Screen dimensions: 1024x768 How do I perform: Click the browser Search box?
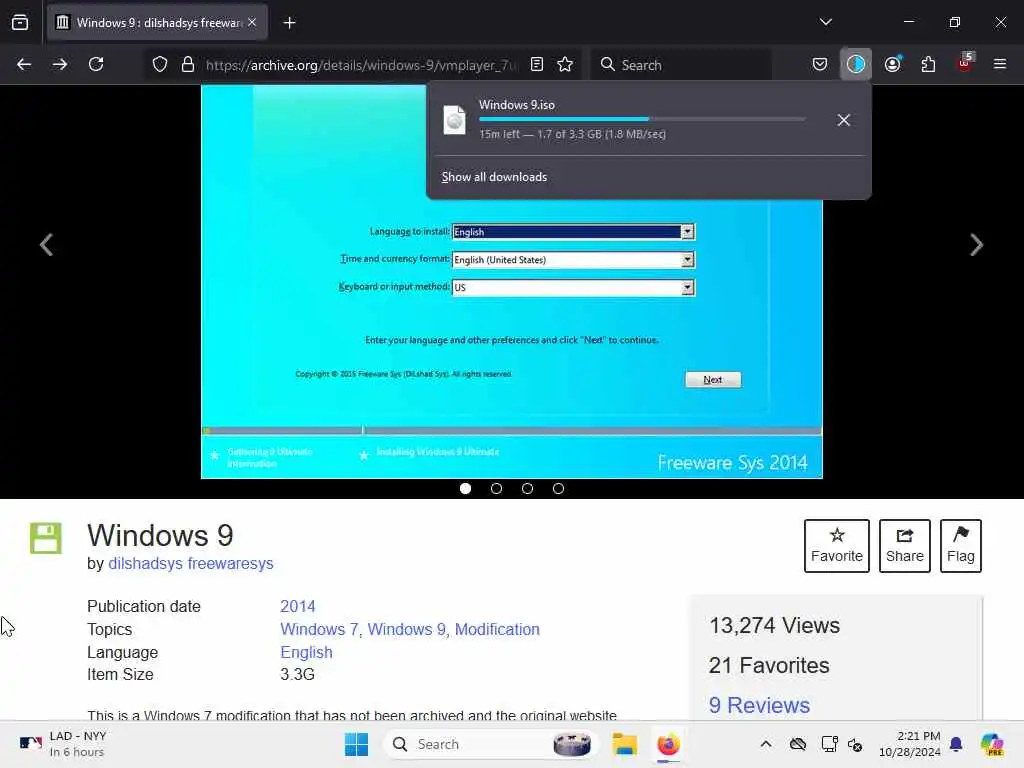(x=681, y=65)
